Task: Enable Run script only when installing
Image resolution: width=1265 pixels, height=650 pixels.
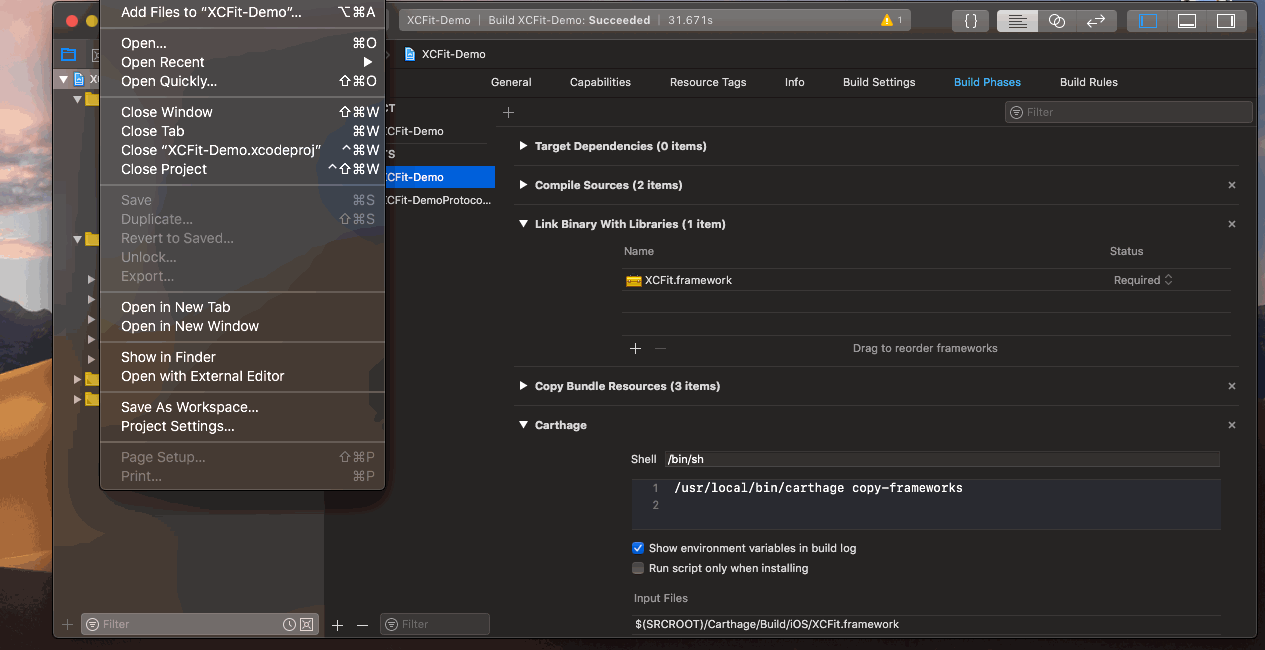Action: 637,568
